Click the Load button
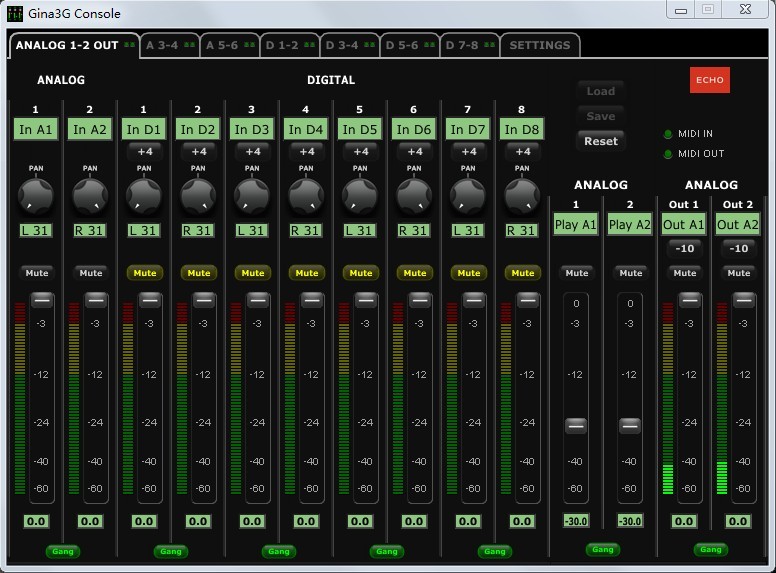The image size is (776, 573). pyautogui.click(x=601, y=91)
